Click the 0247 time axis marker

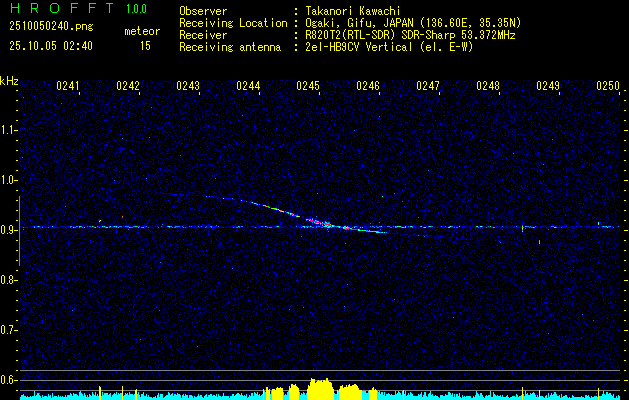(x=428, y=86)
